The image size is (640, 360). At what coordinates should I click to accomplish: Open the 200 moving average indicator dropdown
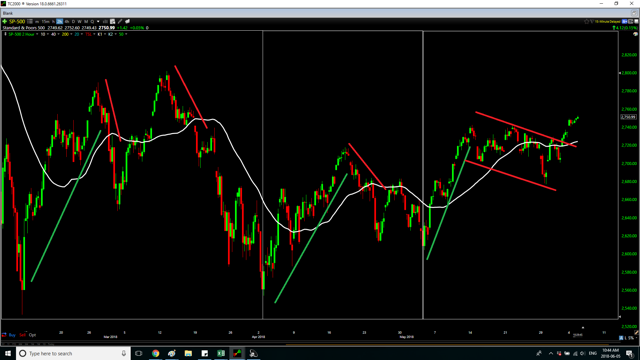click(71, 34)
